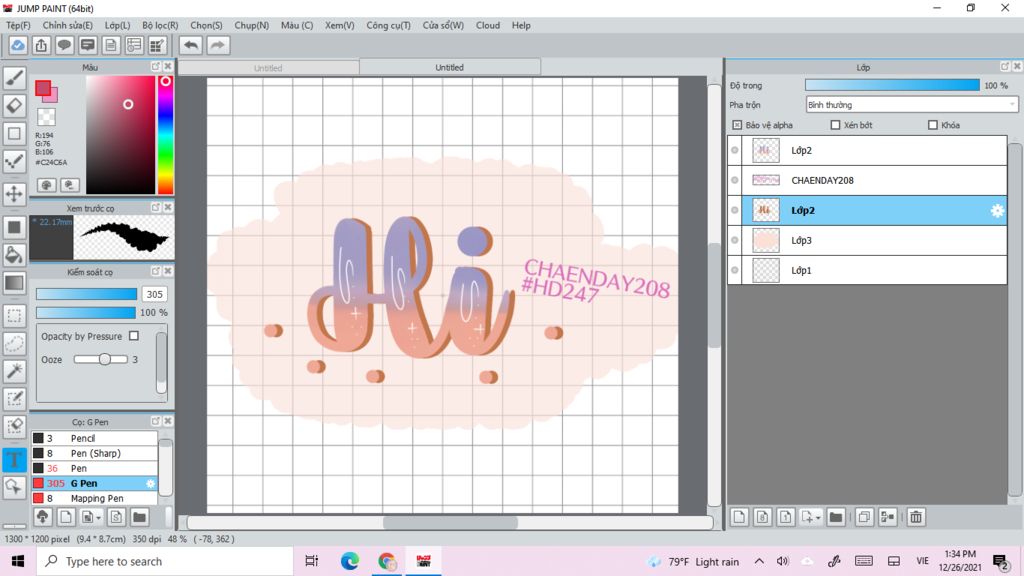Create a new 8-bit layer
This screenshot has width=1024, height=576.
(x=762, y=517)
